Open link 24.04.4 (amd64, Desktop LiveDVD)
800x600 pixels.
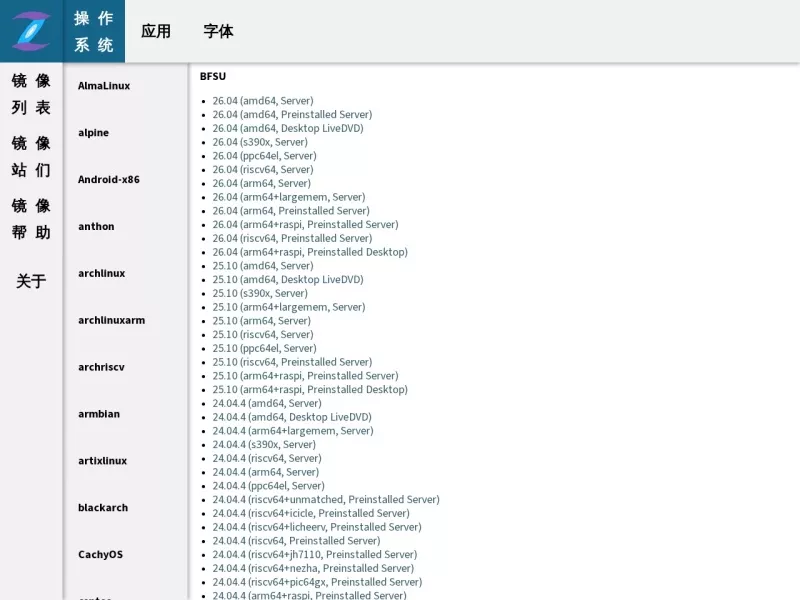click(x=292, y=418)
